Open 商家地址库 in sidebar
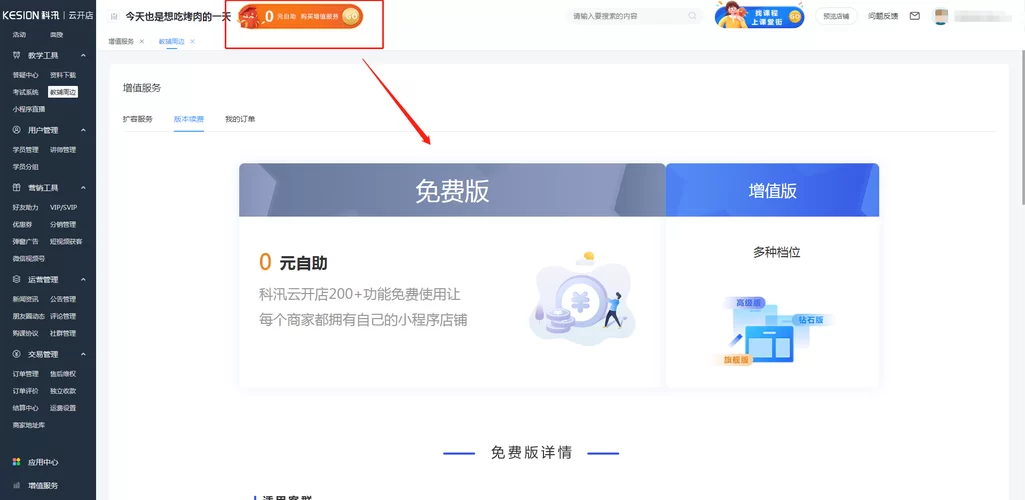 pos(29,425)
